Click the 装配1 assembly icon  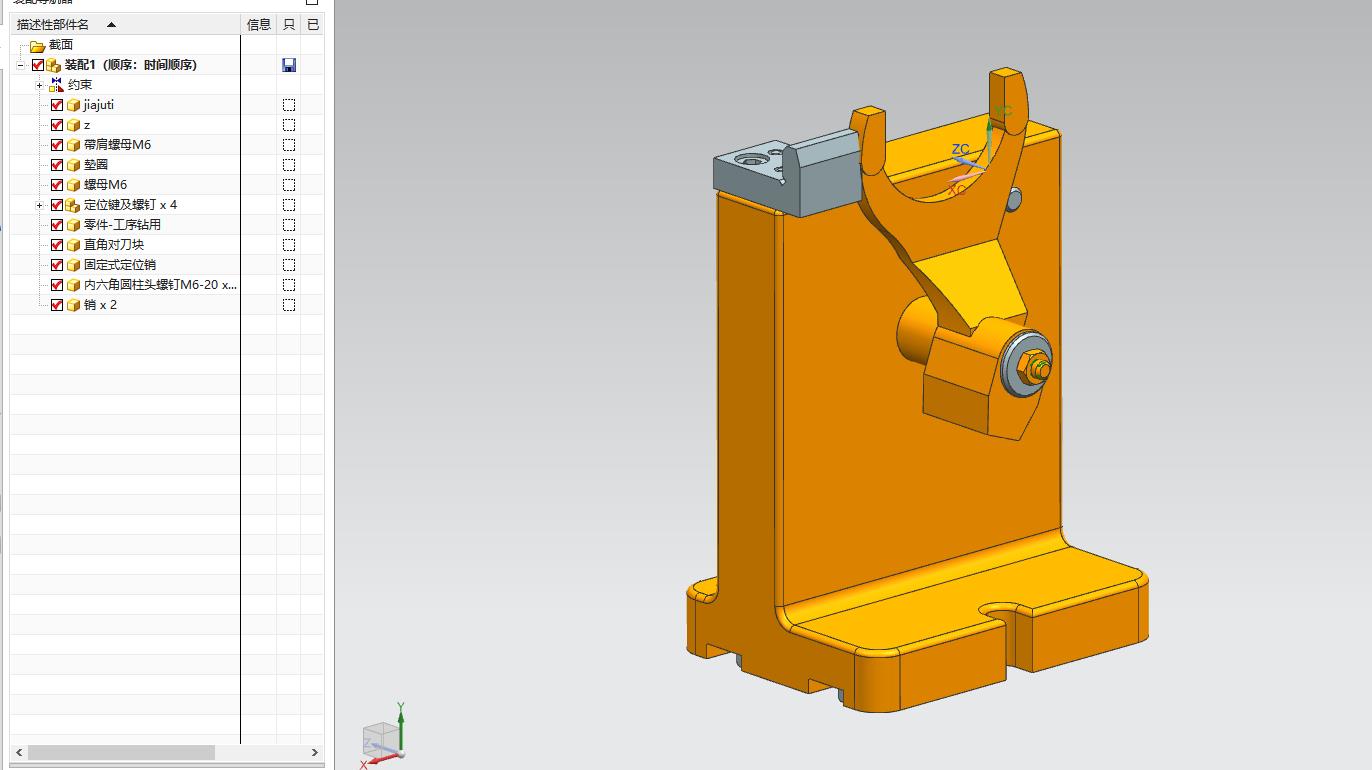pyautogui.click(x=54, y=65)
